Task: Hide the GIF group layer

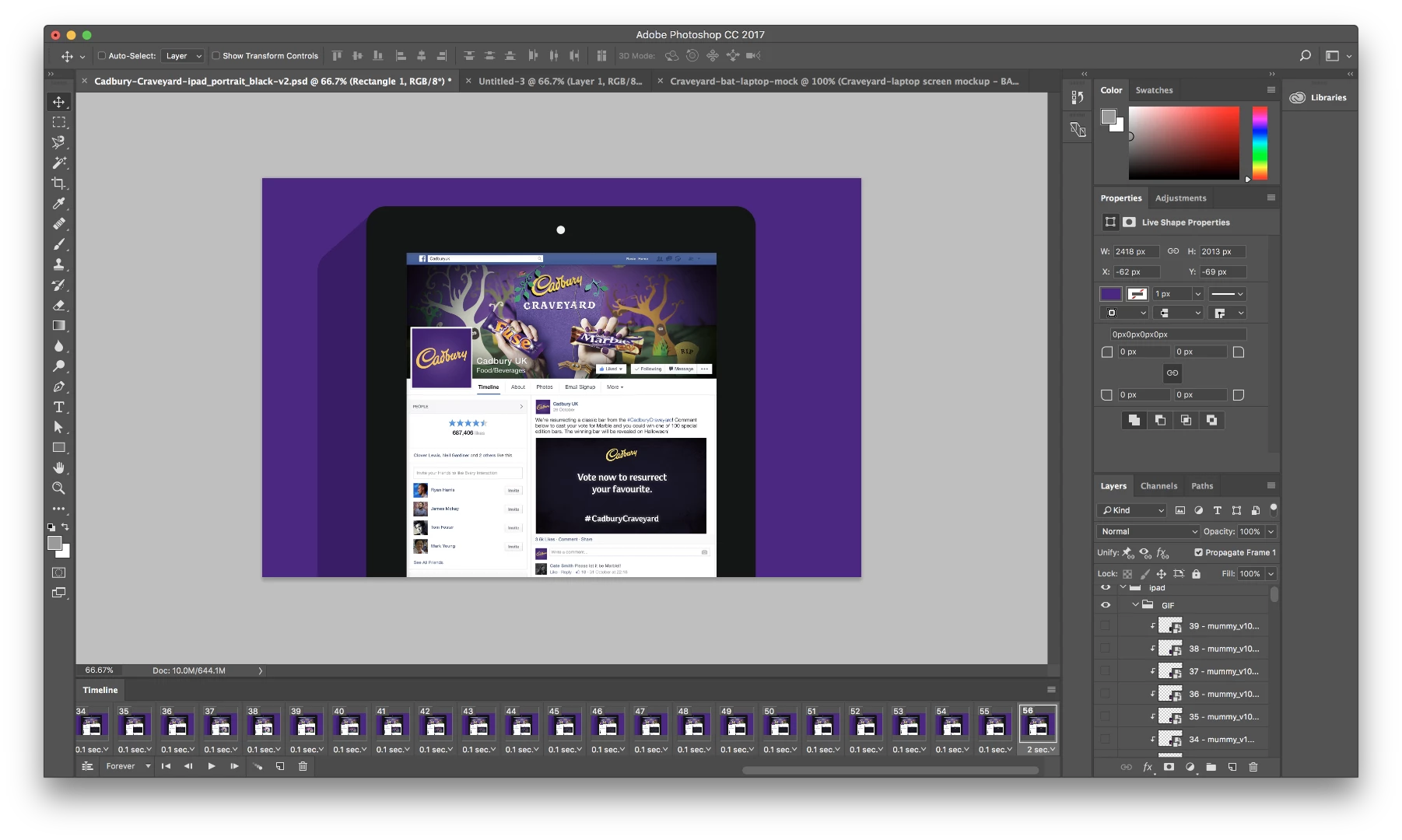Action: point(1106,605)
